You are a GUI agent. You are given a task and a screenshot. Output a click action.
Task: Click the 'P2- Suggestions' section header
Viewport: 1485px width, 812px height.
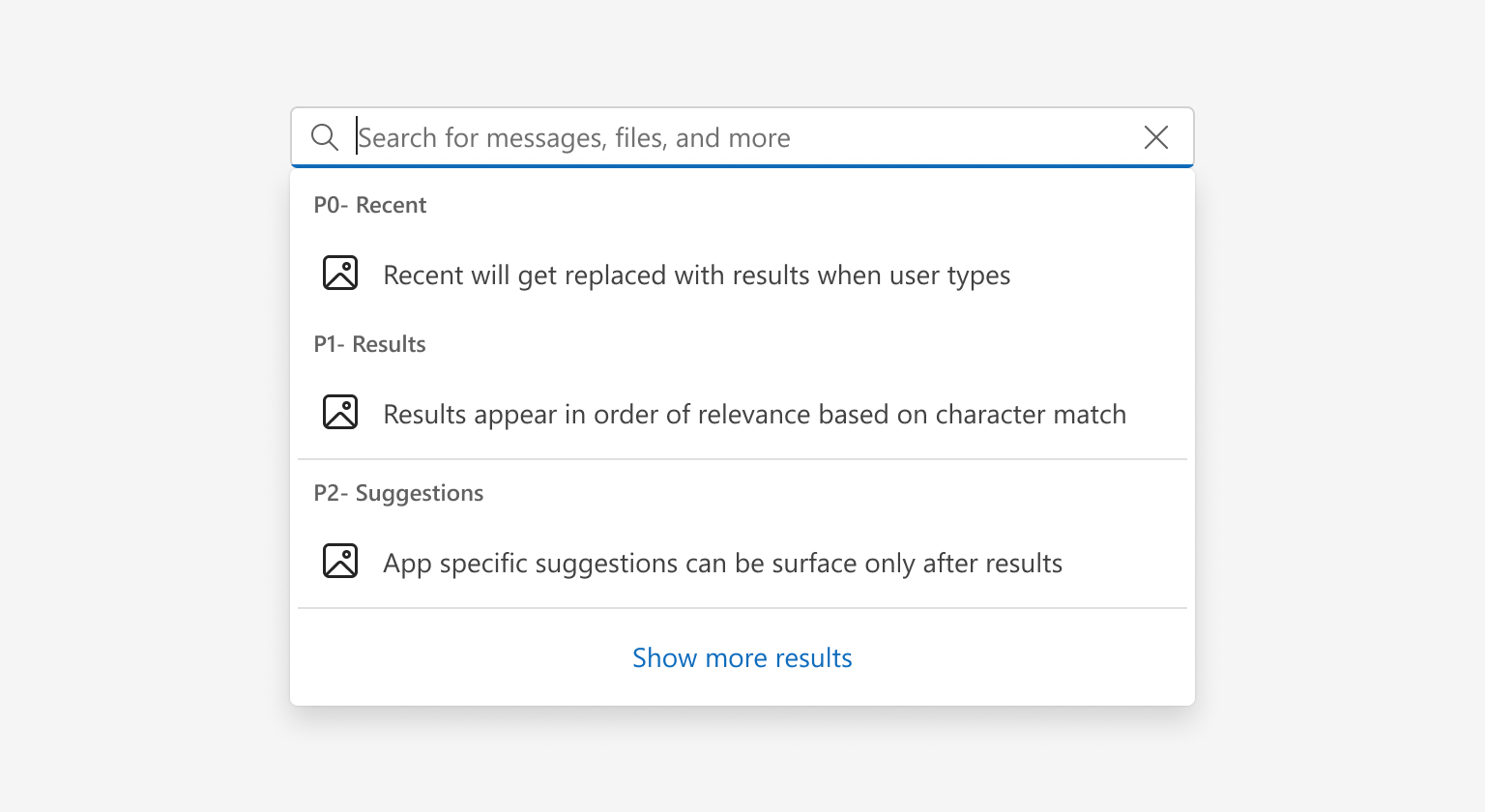tap(398, 493)
